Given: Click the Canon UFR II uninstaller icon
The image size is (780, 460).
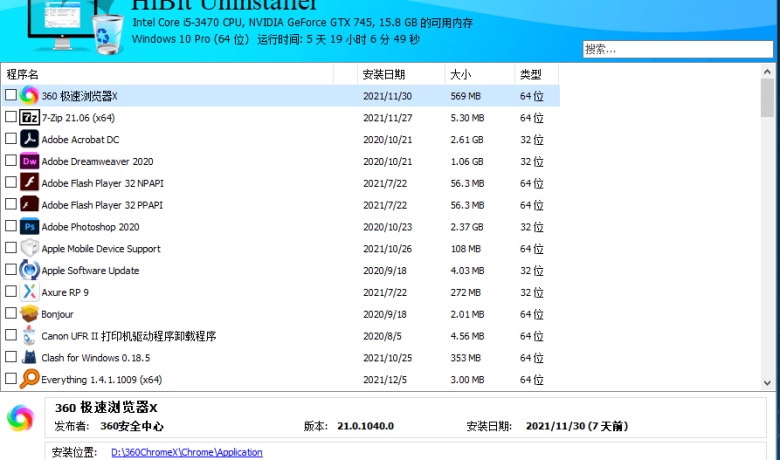Looking at the screenshot, I should tap(29, 336).
